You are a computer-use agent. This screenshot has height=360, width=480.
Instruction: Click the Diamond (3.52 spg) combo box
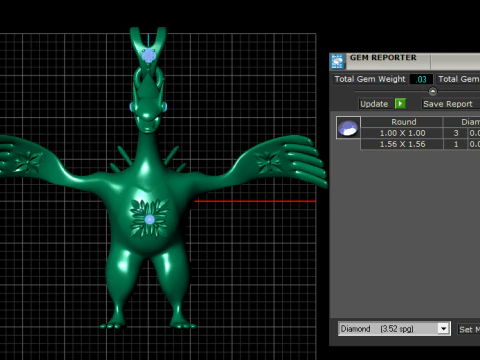(394, 329)
